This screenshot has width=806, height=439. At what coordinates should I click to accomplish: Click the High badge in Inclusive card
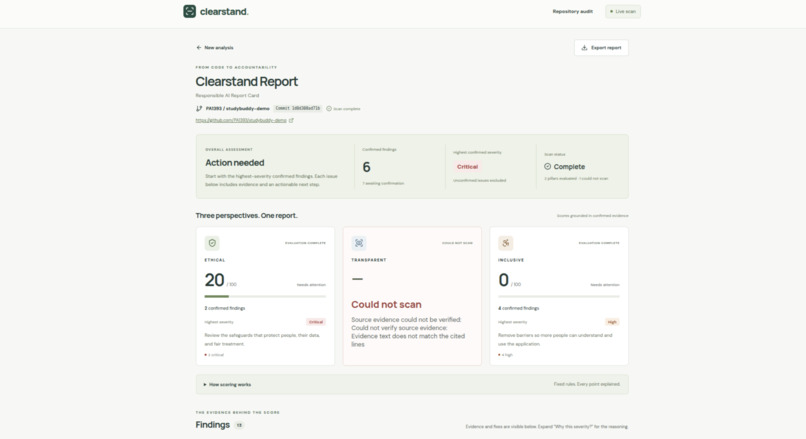pos(612,322)
